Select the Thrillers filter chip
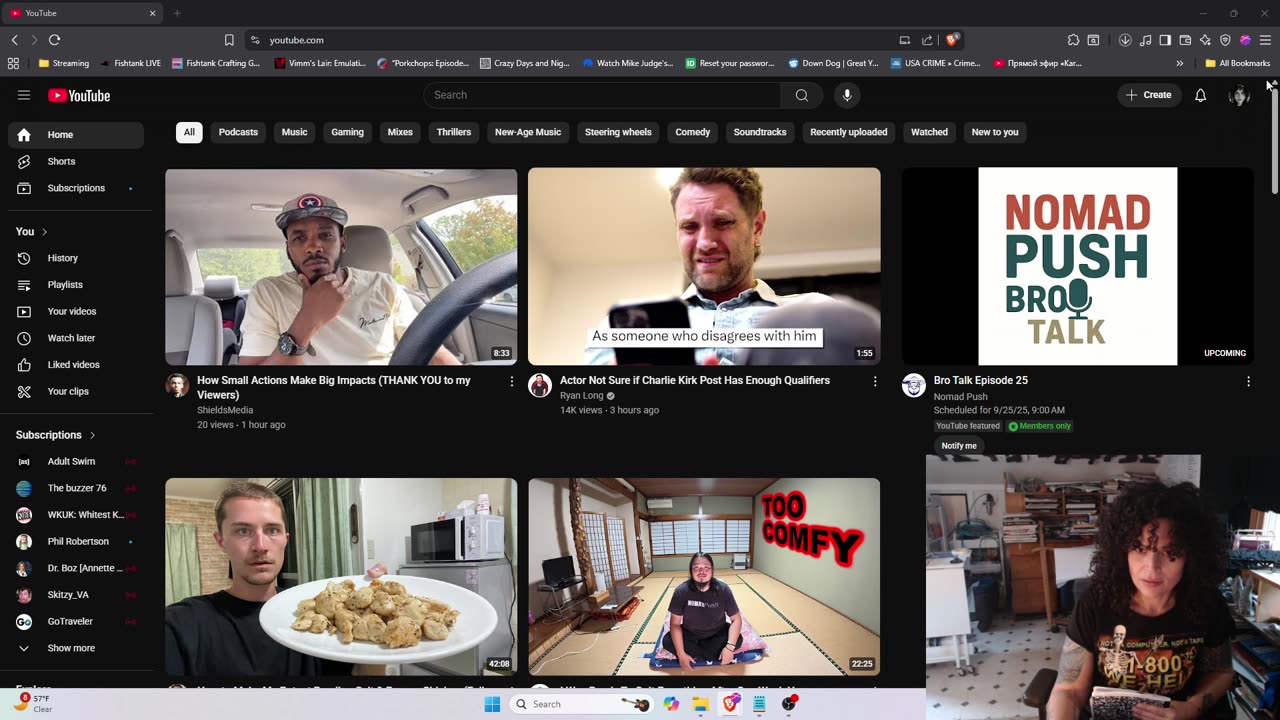 pyautogui.click(x=453, y=132)
